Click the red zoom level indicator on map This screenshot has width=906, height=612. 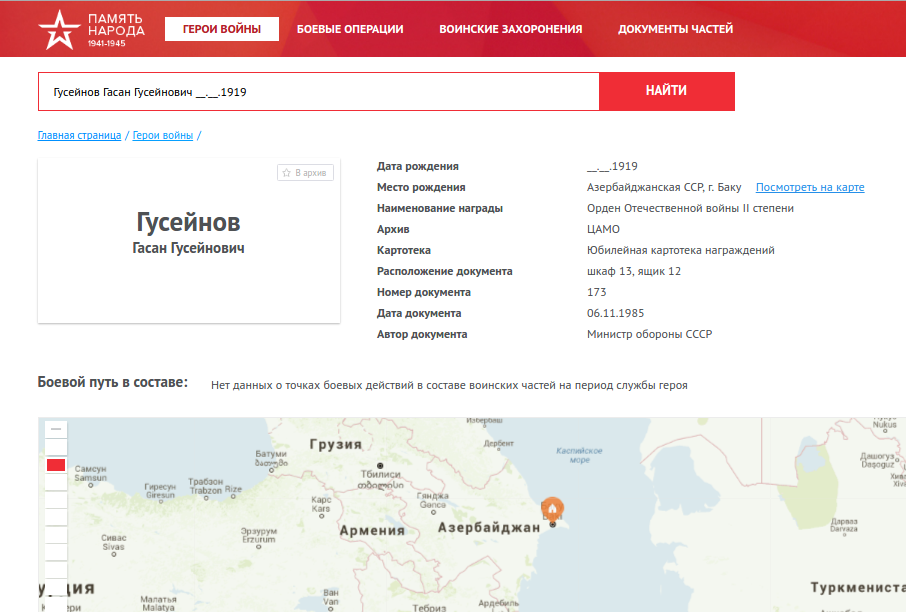[x=56, y=465]
